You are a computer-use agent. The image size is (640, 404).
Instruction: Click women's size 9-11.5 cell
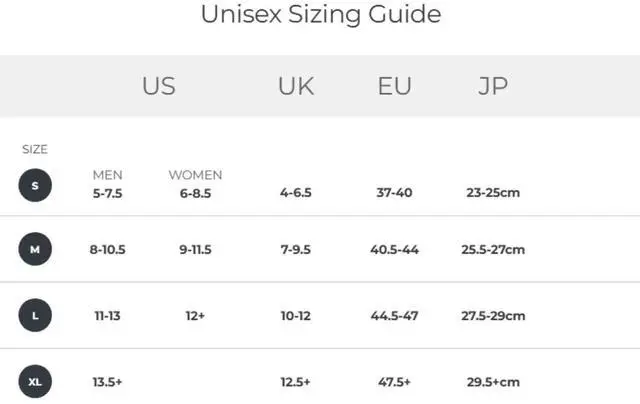[195, 249]
